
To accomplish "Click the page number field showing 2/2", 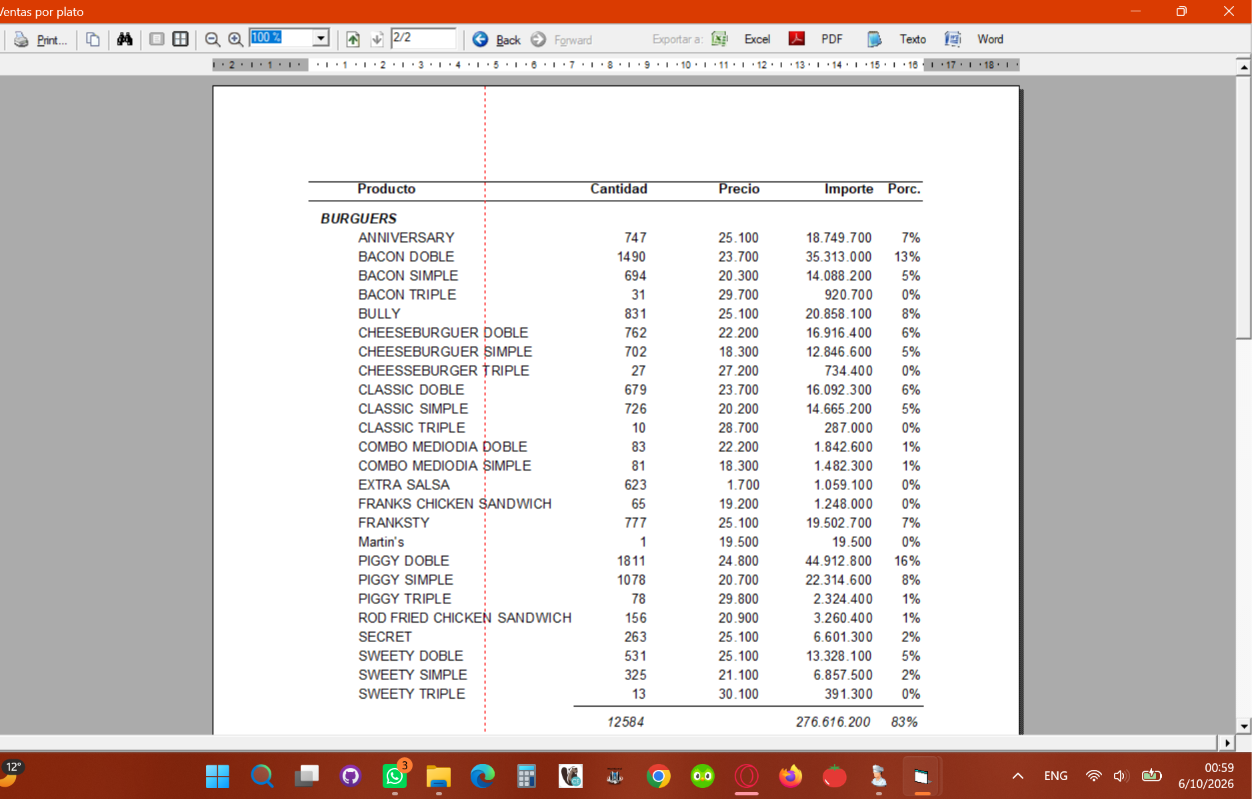I will coord(423,38).
